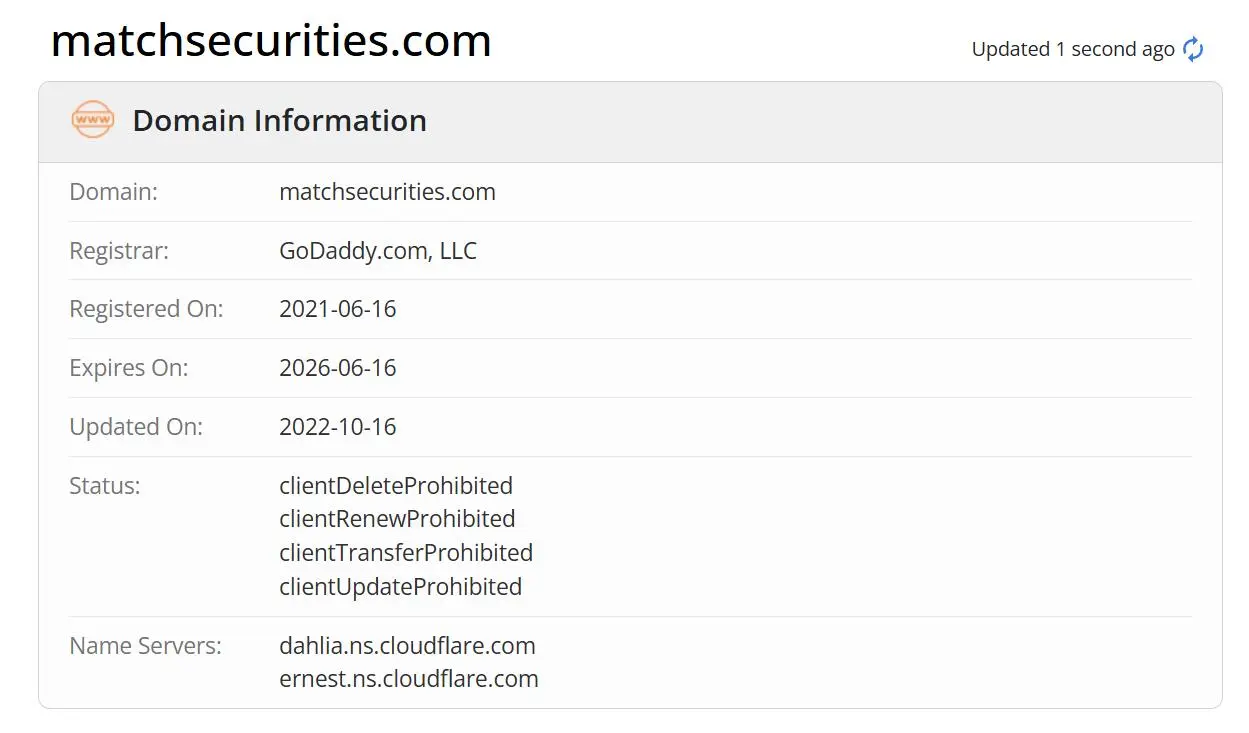Click the 'Registrar:' field label
1249x733 pixels.
tap(119, 251)
